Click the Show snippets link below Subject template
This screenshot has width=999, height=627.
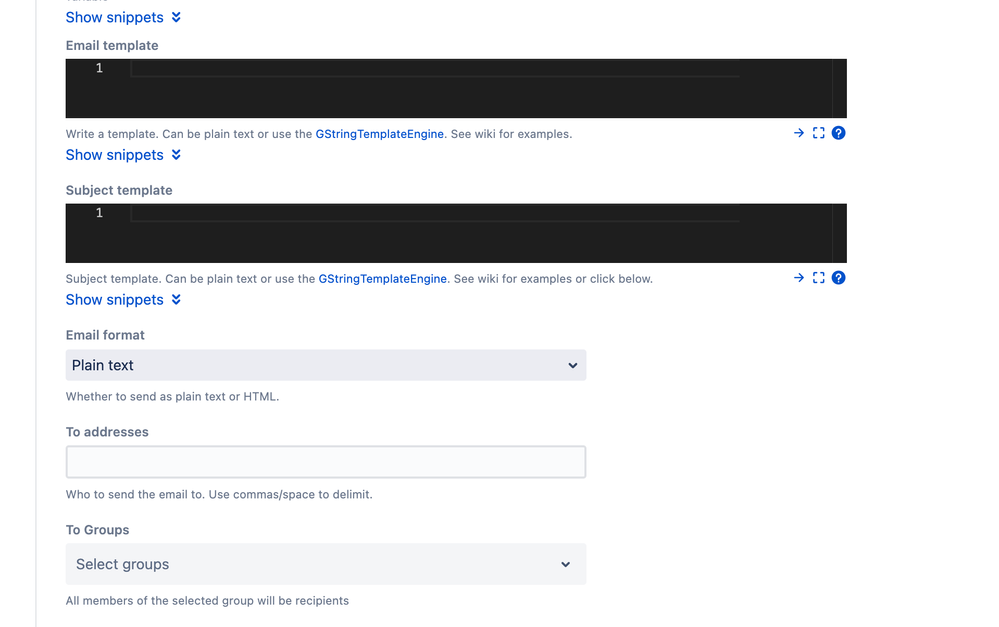[x=114, y=299]
